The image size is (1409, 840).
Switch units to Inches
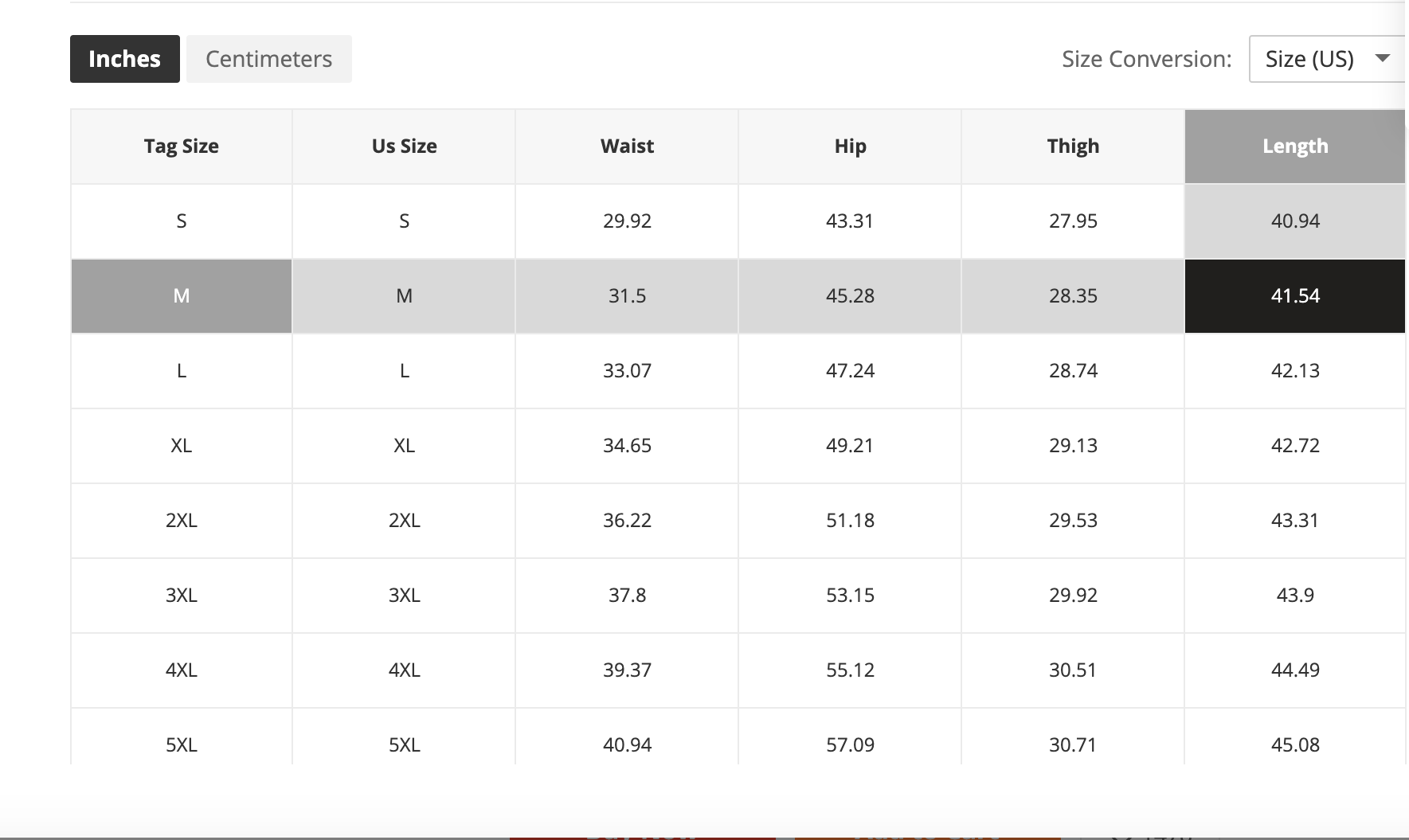[x=125, y=59]
